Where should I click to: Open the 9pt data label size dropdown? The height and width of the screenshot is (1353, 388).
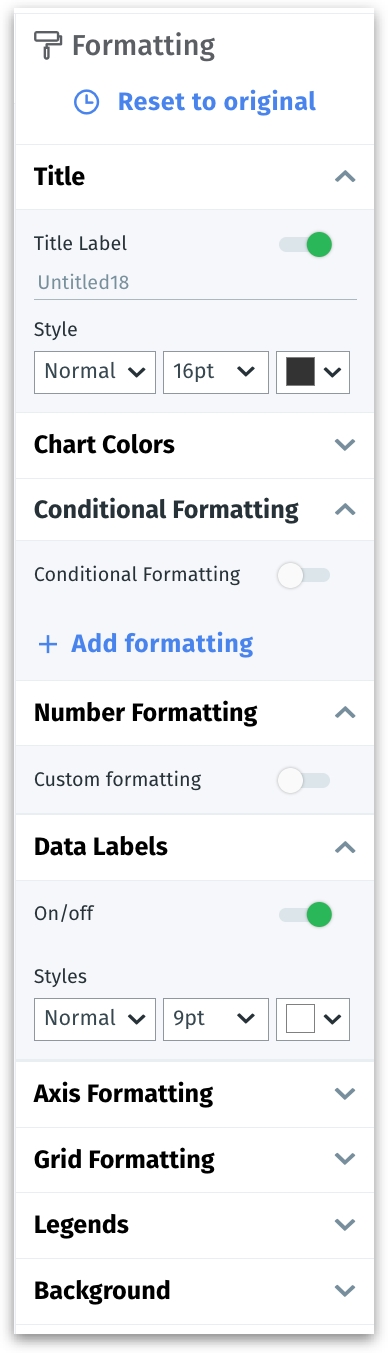coord(216,1019)
